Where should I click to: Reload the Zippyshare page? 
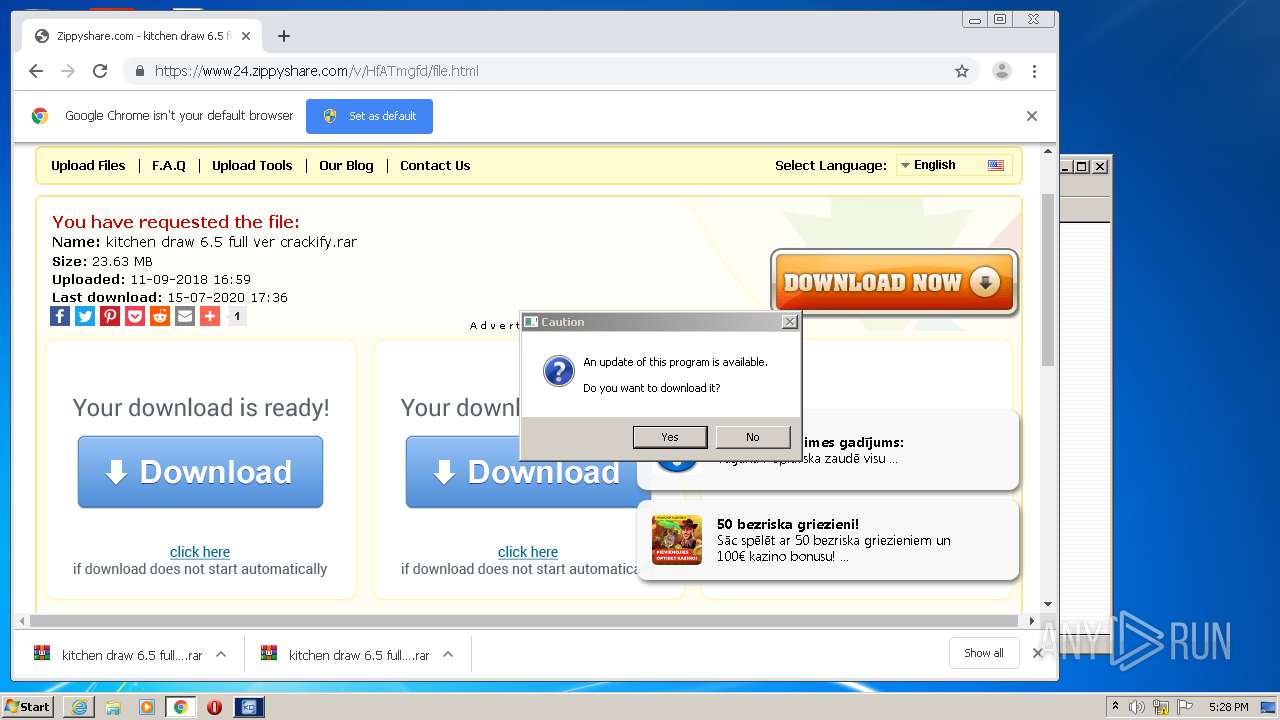click(100, 71)
